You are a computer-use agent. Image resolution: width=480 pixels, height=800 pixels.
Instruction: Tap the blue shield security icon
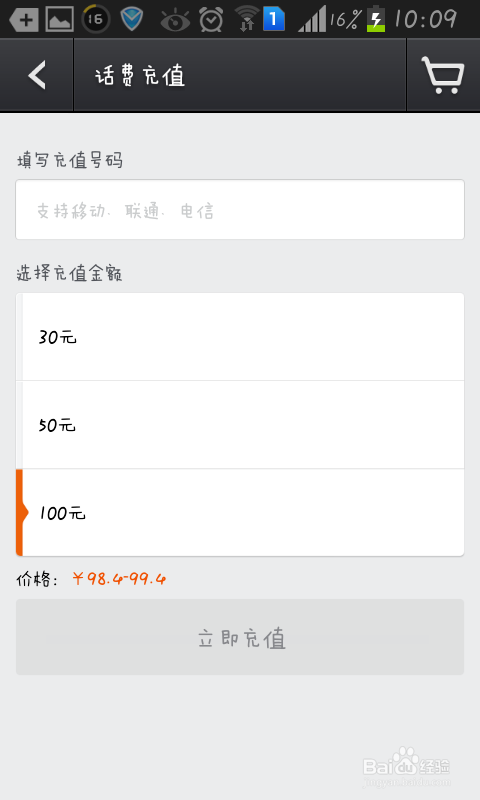click(132, 19)
